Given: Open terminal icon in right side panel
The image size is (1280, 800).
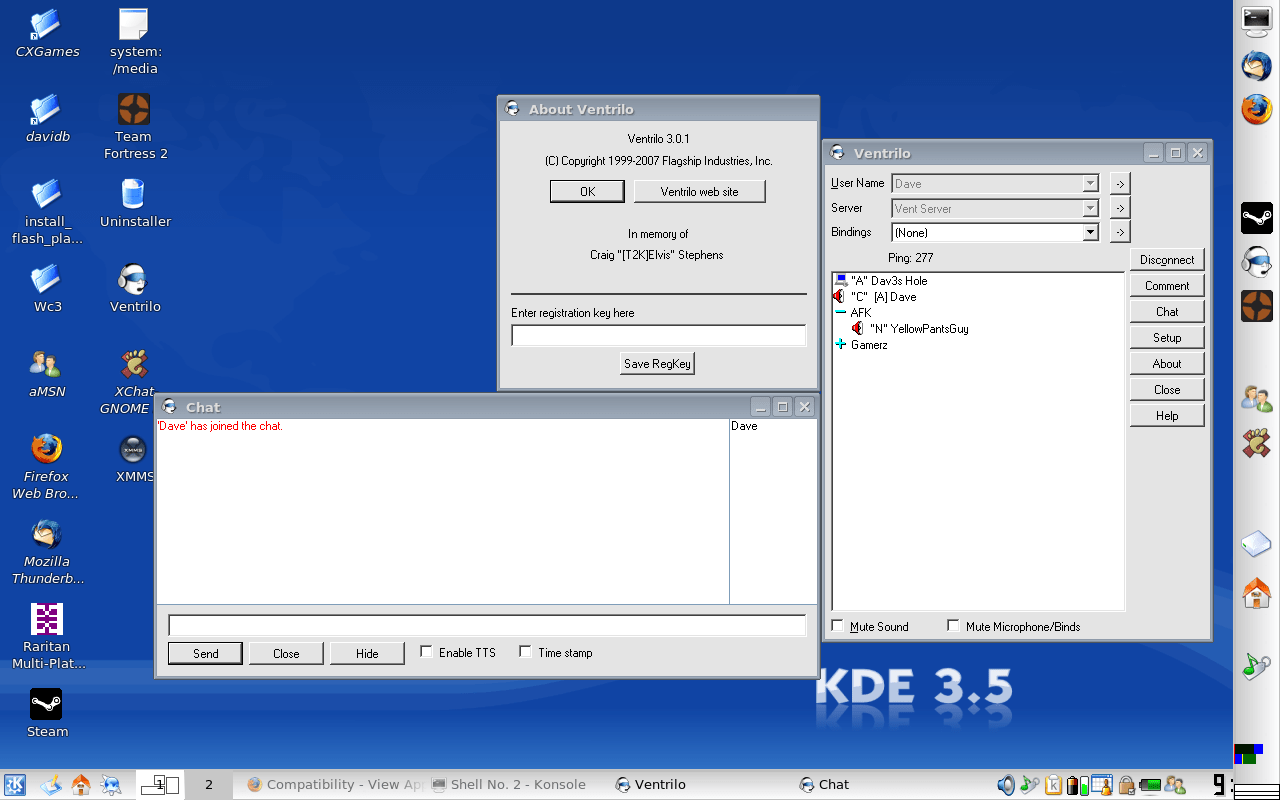Looking at the screenshot, I should 1256,19.
